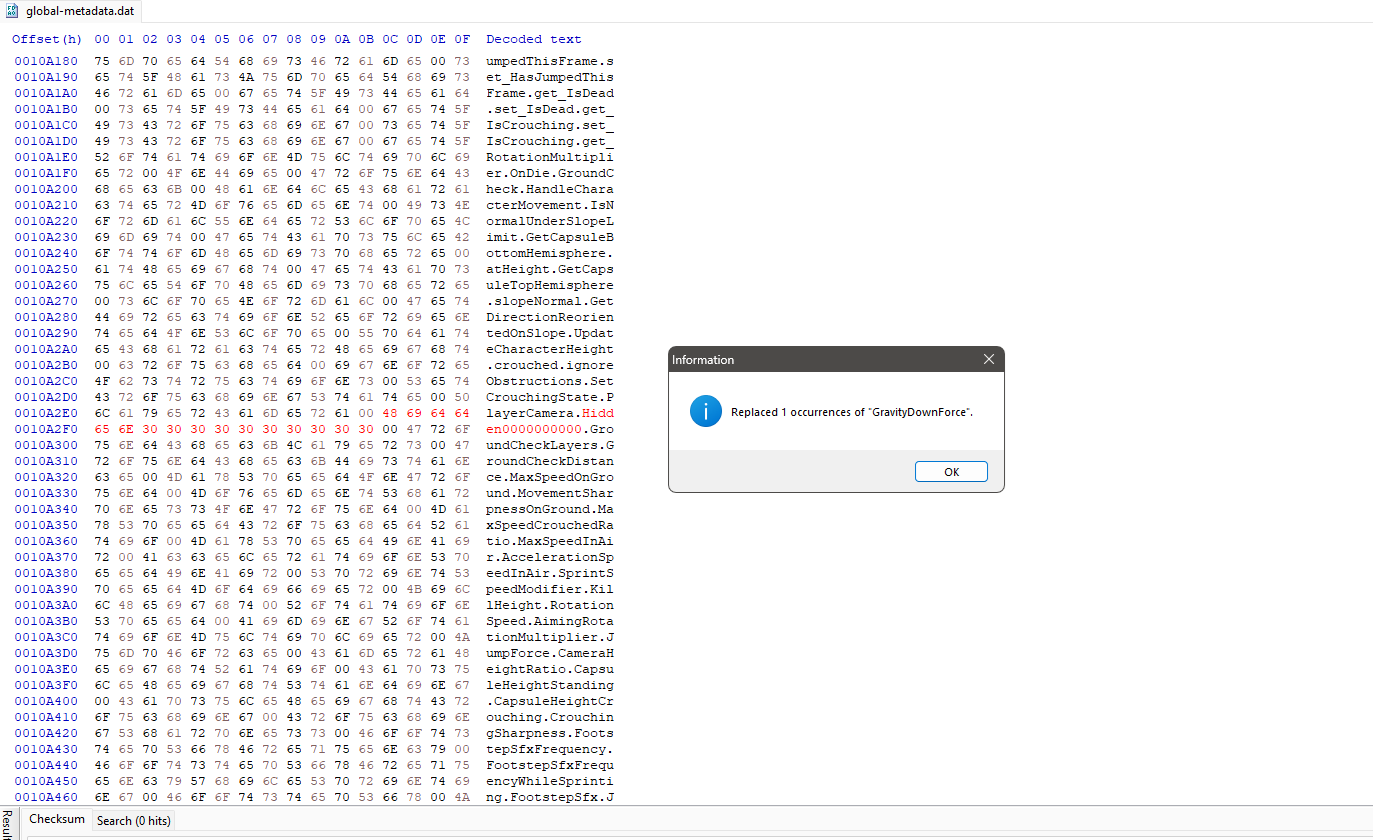
Task: Click the 0F column header
Action: tap(462, 40)
